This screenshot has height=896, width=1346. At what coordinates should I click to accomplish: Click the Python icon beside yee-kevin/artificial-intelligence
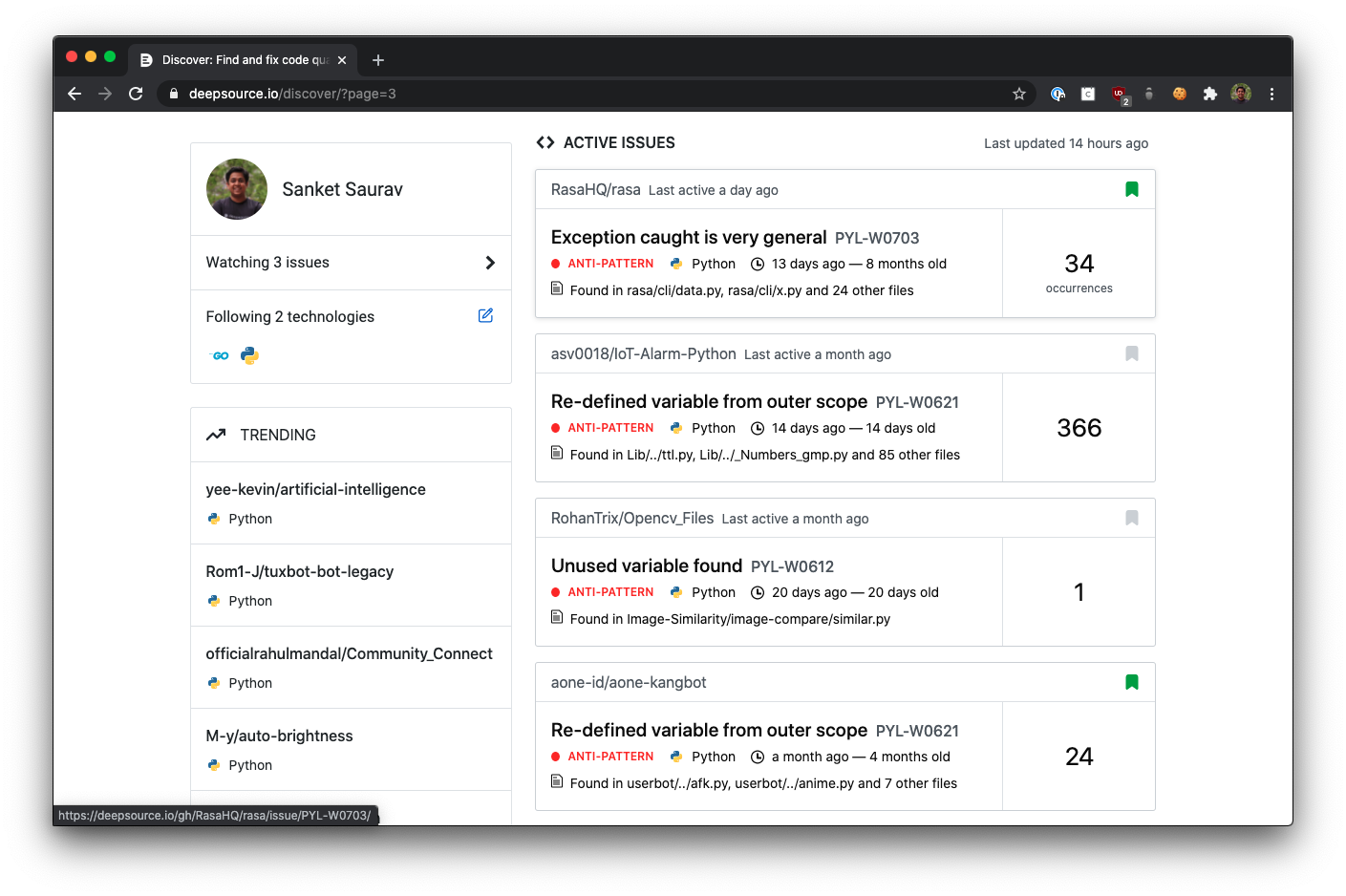click(212, 519)
